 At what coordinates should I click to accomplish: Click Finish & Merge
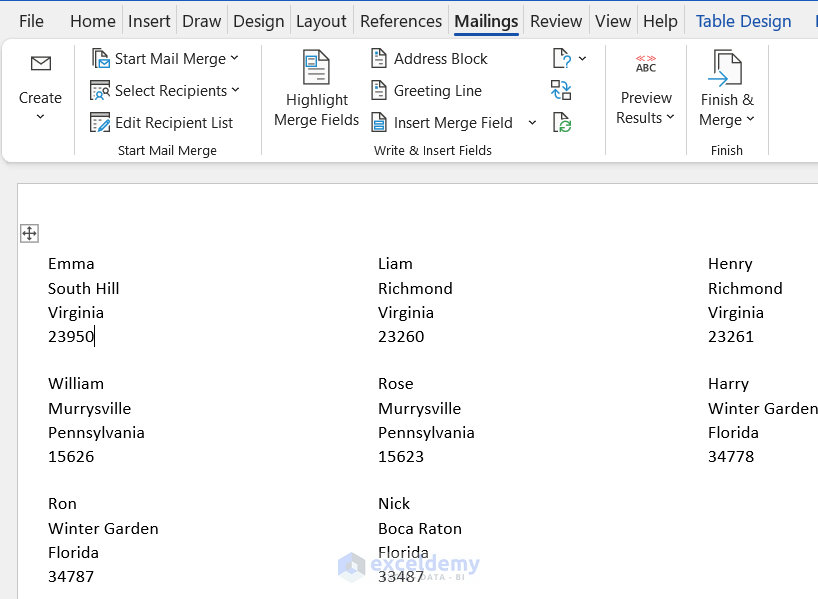(727, 88)
